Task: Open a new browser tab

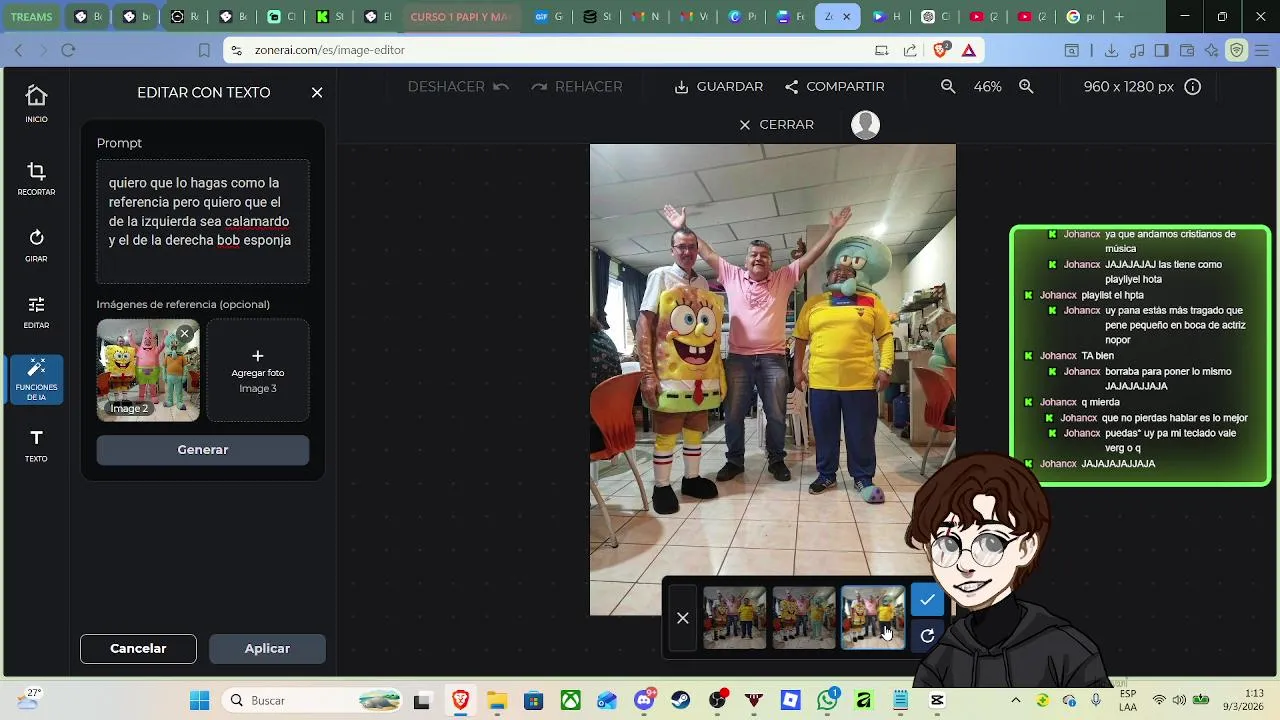Action: 1119,16
